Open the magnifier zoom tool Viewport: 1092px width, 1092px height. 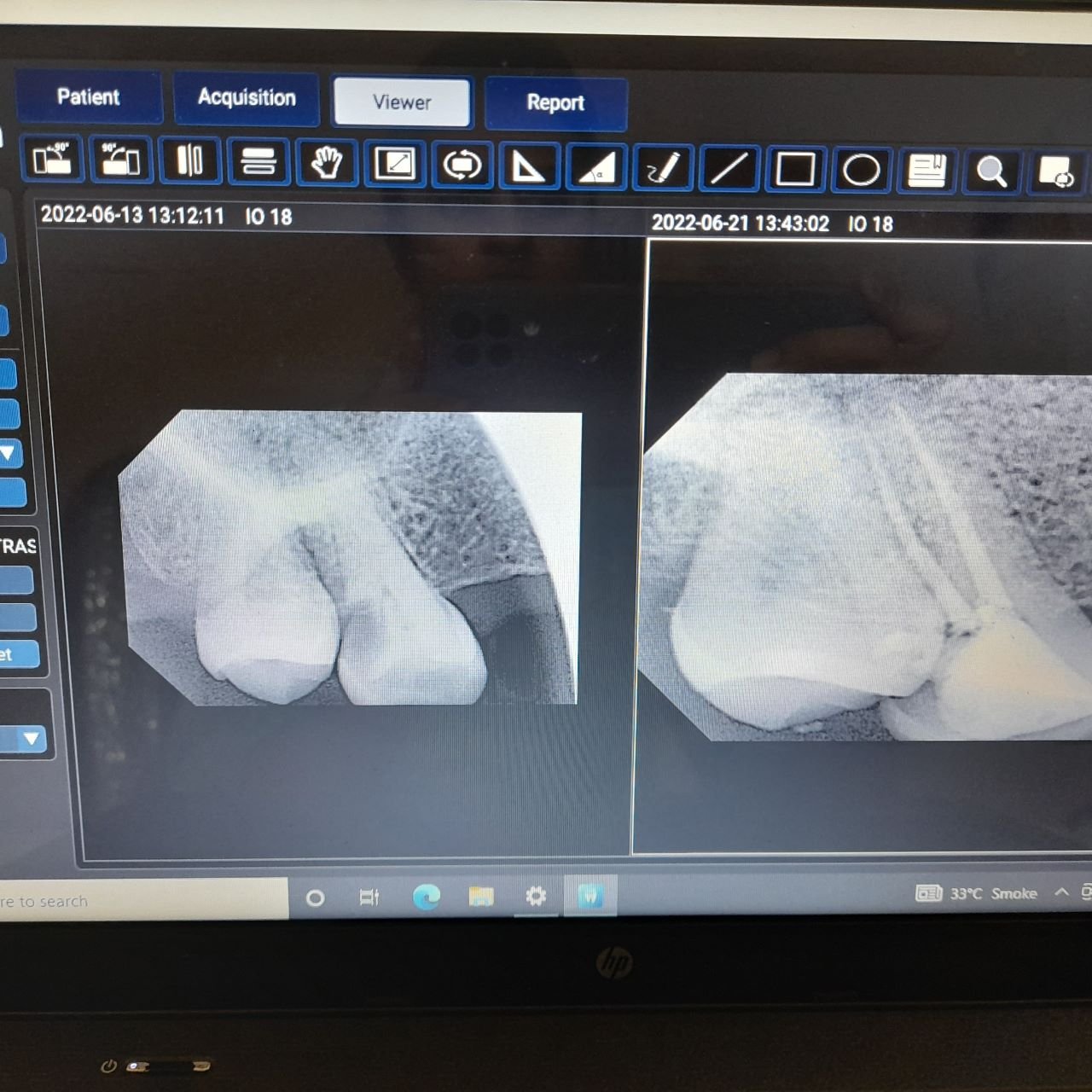[991, 171]
